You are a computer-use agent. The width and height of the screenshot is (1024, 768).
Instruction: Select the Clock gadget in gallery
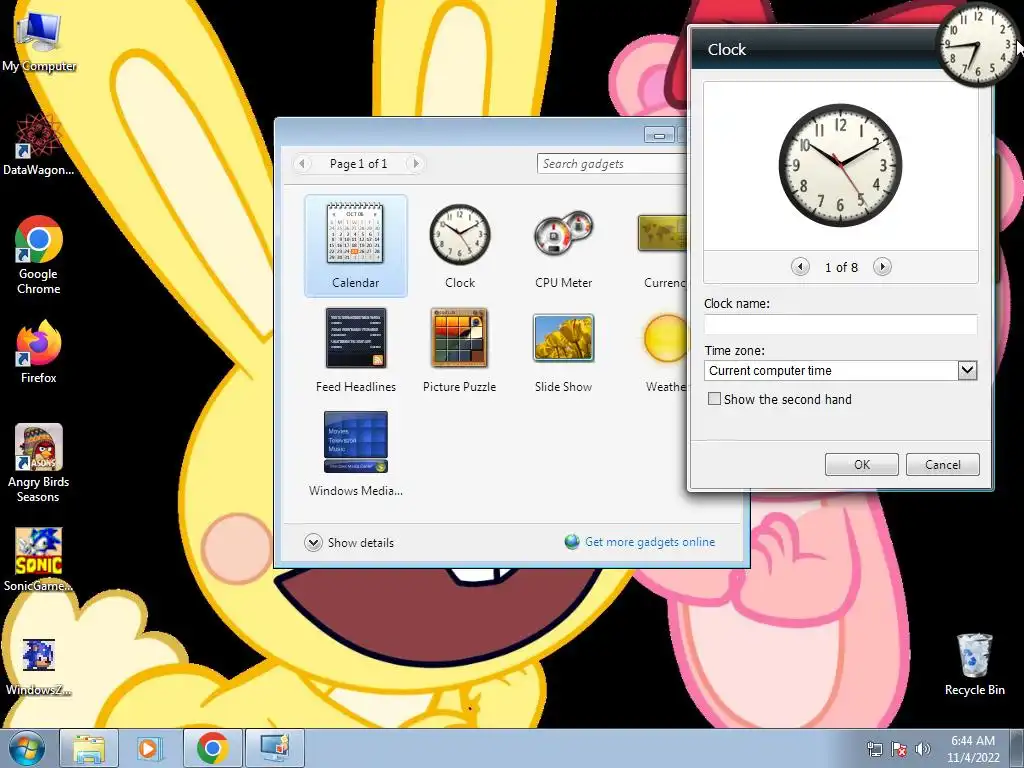tap(460, 246)
